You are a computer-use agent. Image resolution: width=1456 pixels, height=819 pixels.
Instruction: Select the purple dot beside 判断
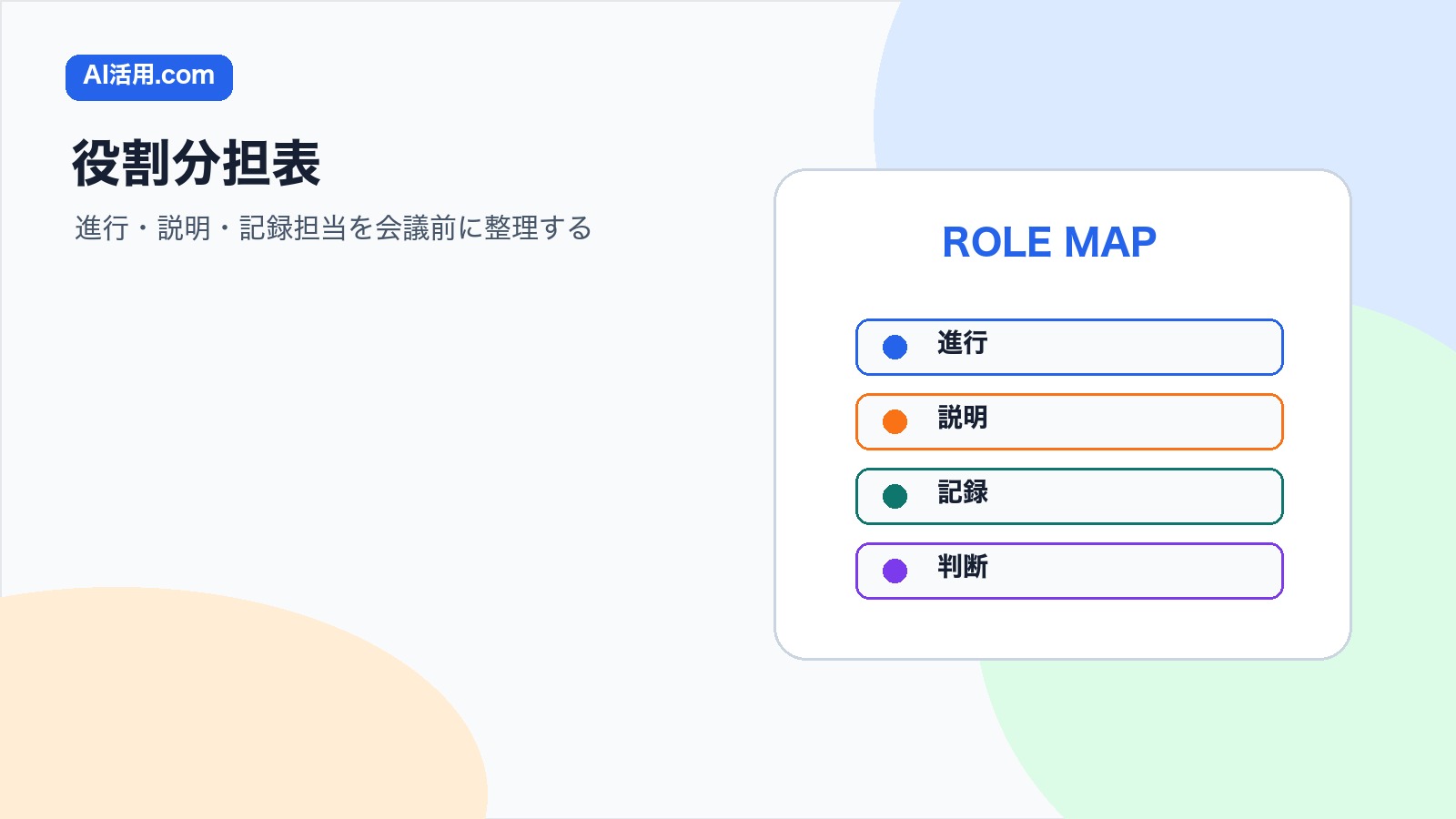click(895, 571)
